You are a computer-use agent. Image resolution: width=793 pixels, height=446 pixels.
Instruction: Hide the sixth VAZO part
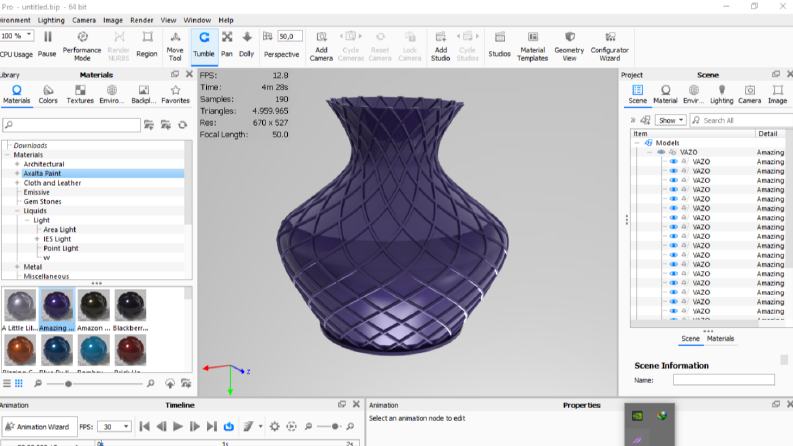point(673,208)
